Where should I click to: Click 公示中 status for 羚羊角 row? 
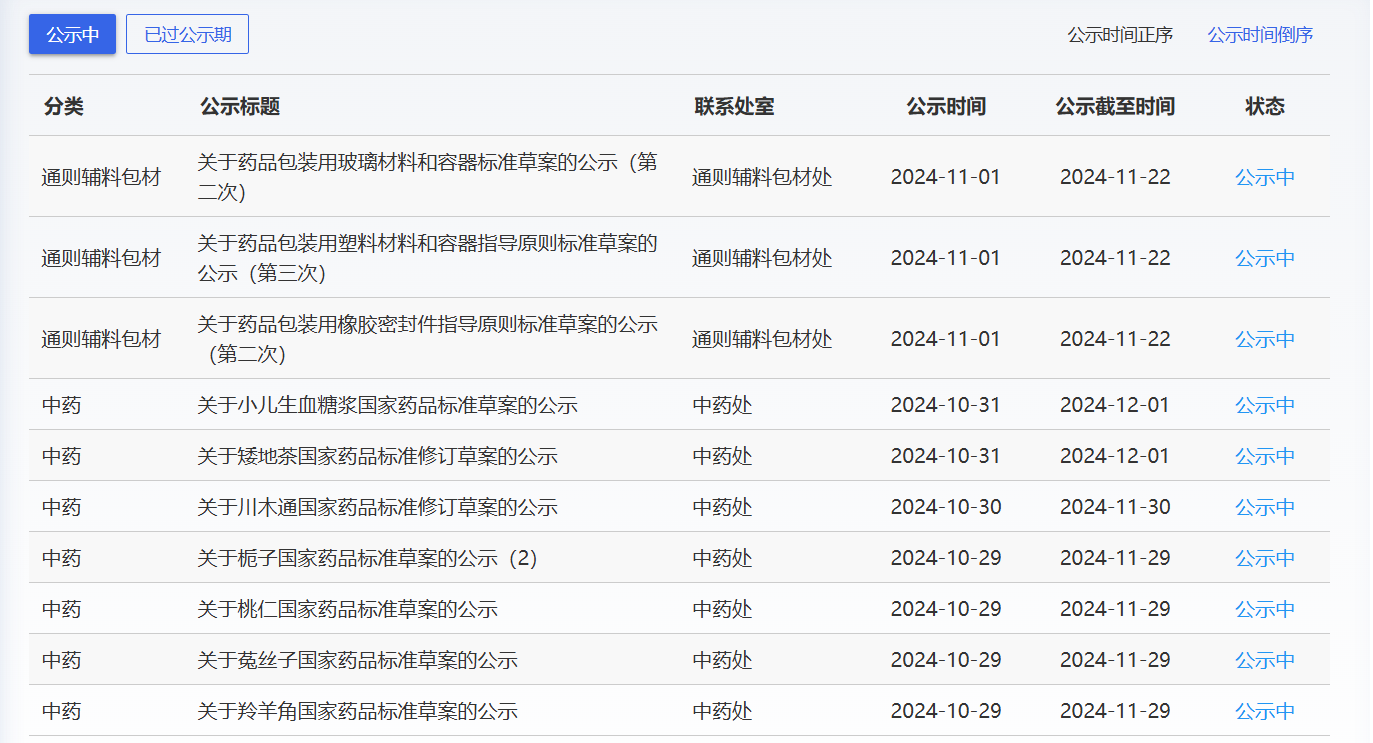(1264, 711)
